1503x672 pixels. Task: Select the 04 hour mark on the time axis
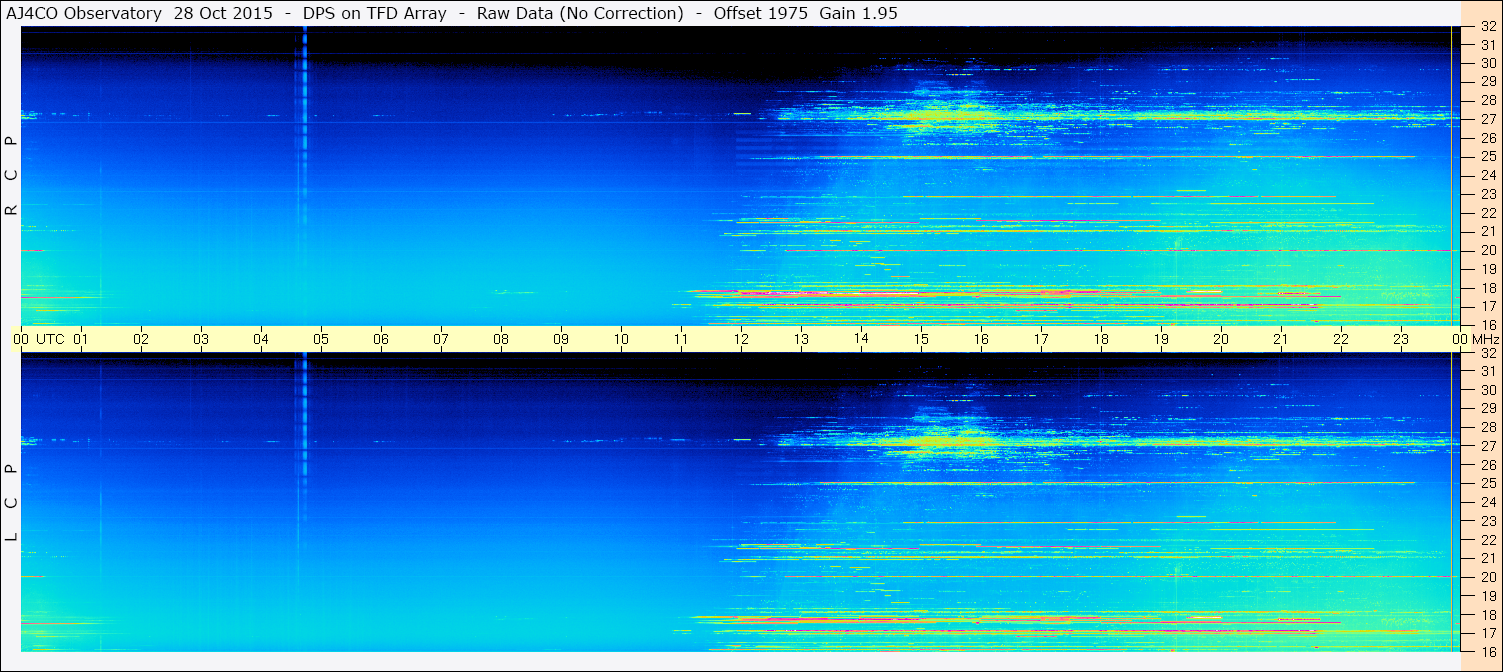[x=261, y=340]
